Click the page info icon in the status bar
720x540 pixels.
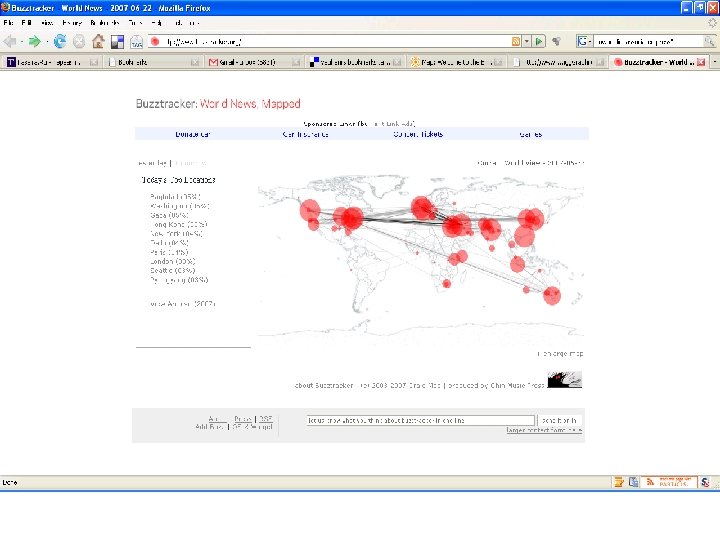click(633, 482)
